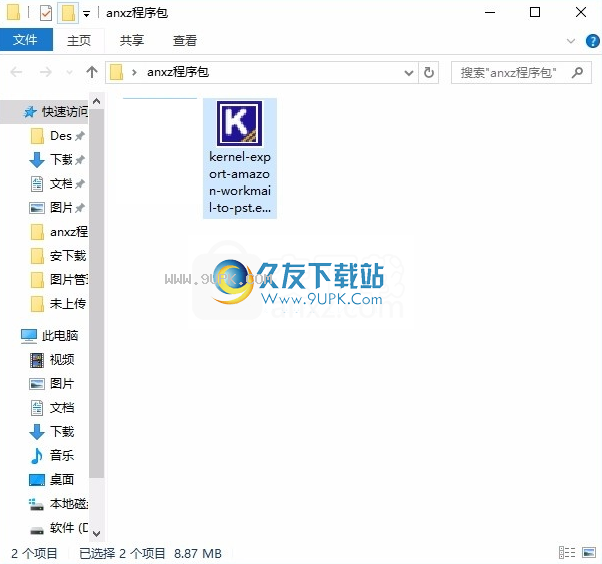The image size is (602, 564).
Task: Switch to the 查看 ribbon tab
Action: click(x=185, y=40)
